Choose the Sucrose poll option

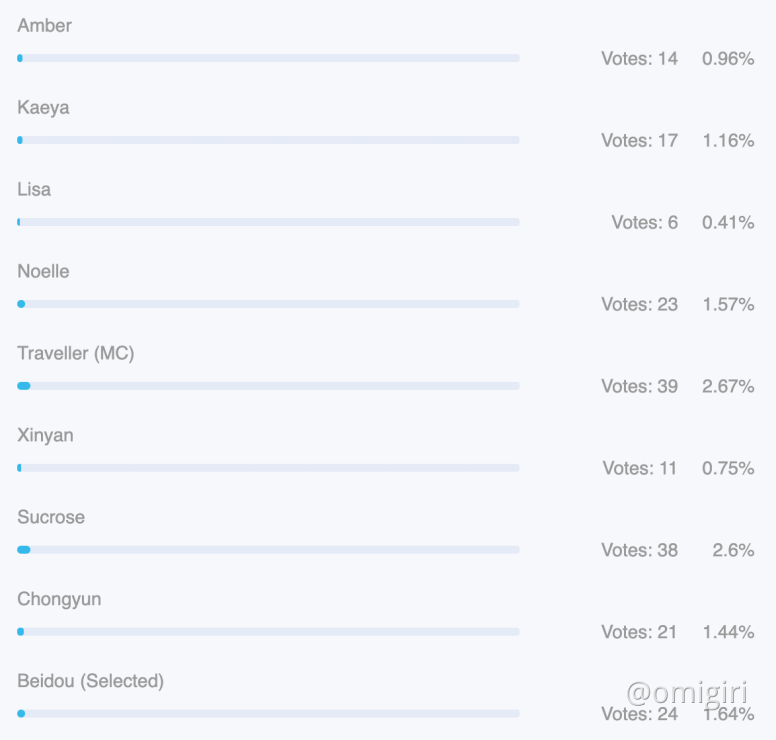coord(51,518)
